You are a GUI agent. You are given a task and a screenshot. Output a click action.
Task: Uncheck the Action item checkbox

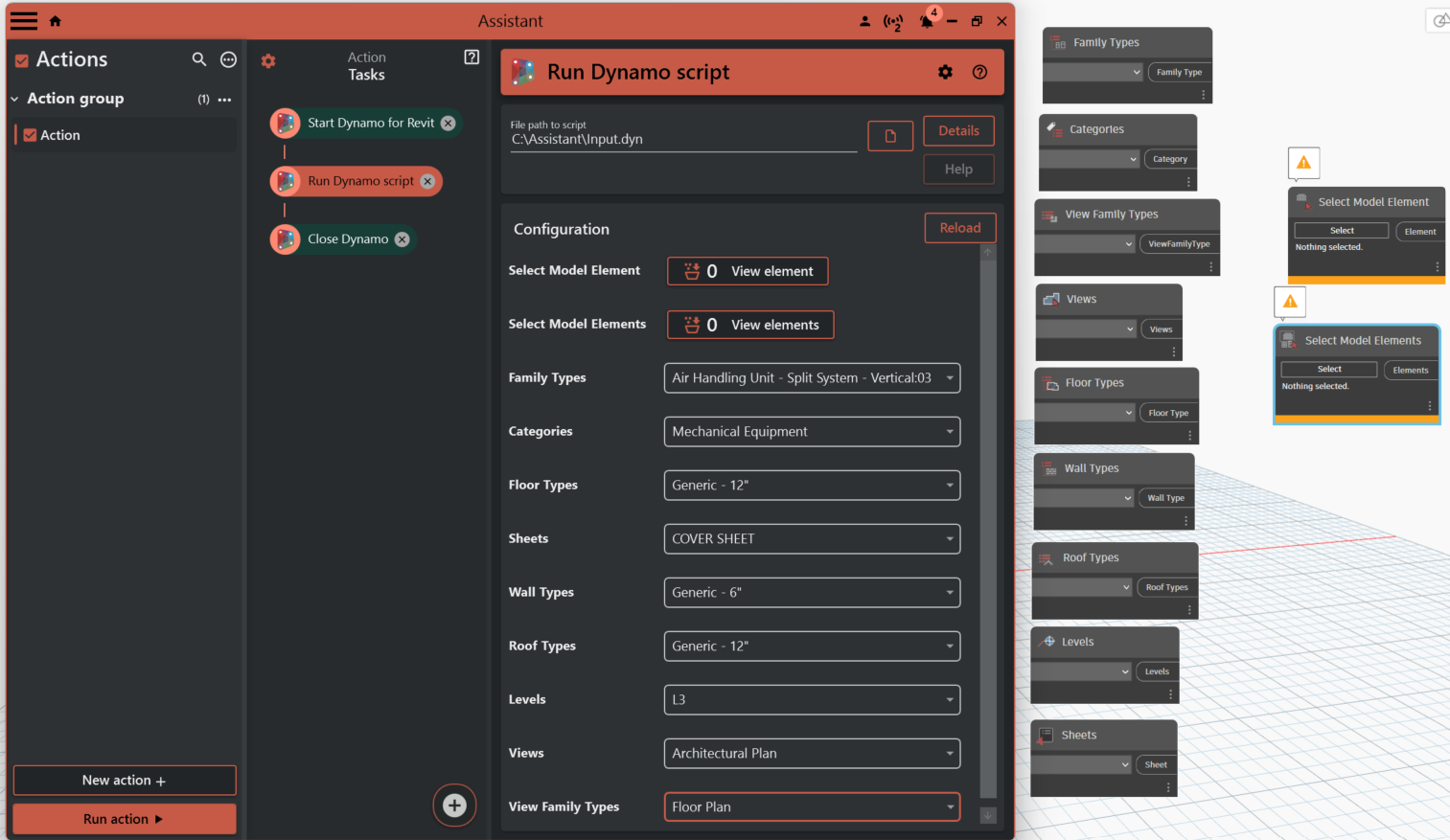[x=30, y=135]
